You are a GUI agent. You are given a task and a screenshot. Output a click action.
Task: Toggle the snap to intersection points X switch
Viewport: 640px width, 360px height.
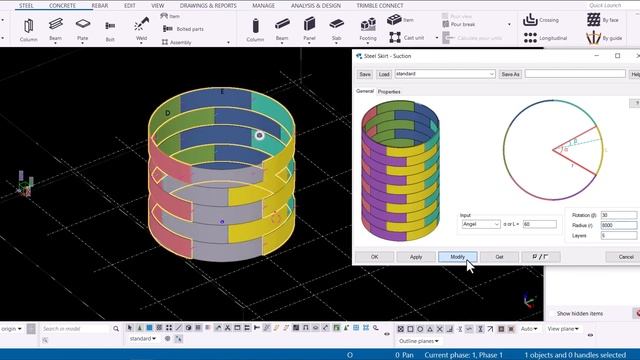click(x=440, y=329)
